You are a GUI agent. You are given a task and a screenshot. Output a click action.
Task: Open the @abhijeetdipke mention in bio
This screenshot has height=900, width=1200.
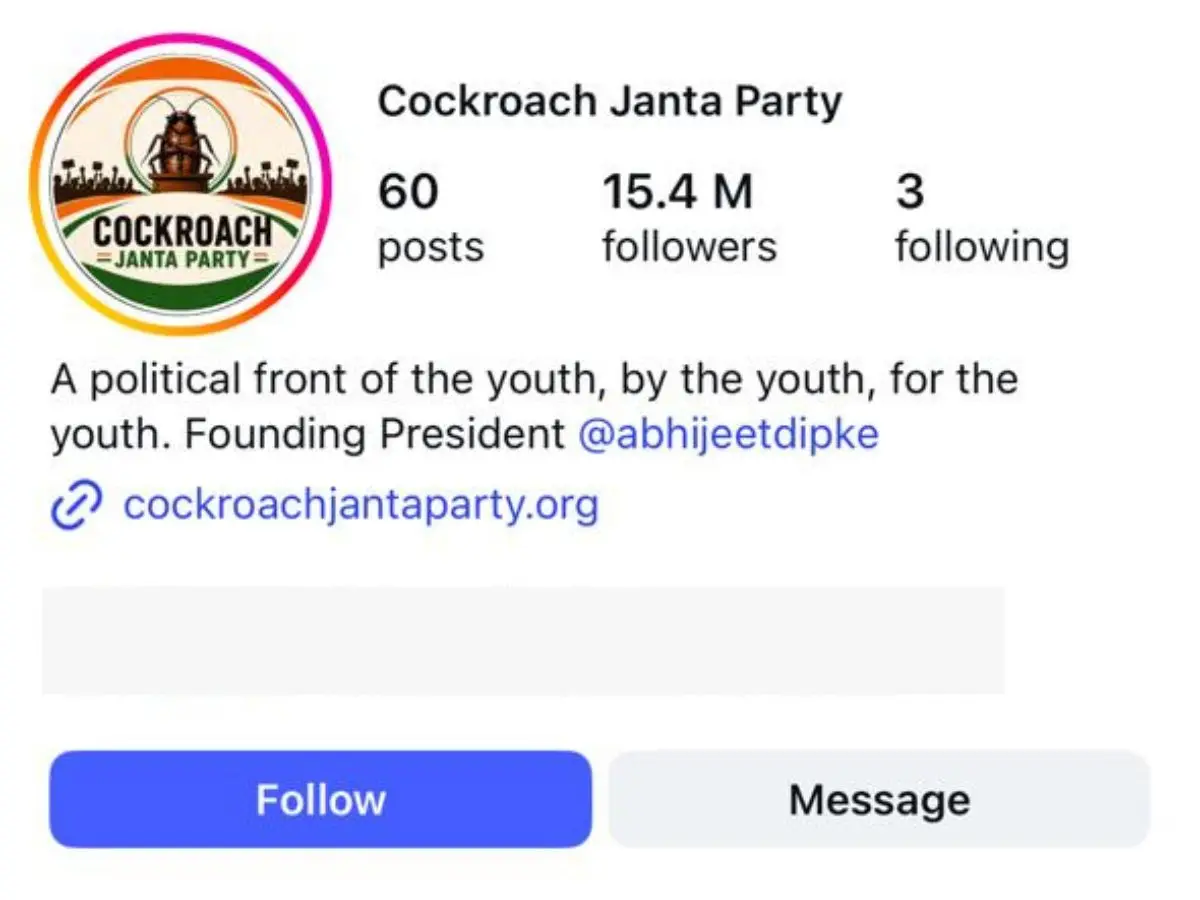(729, 435)
